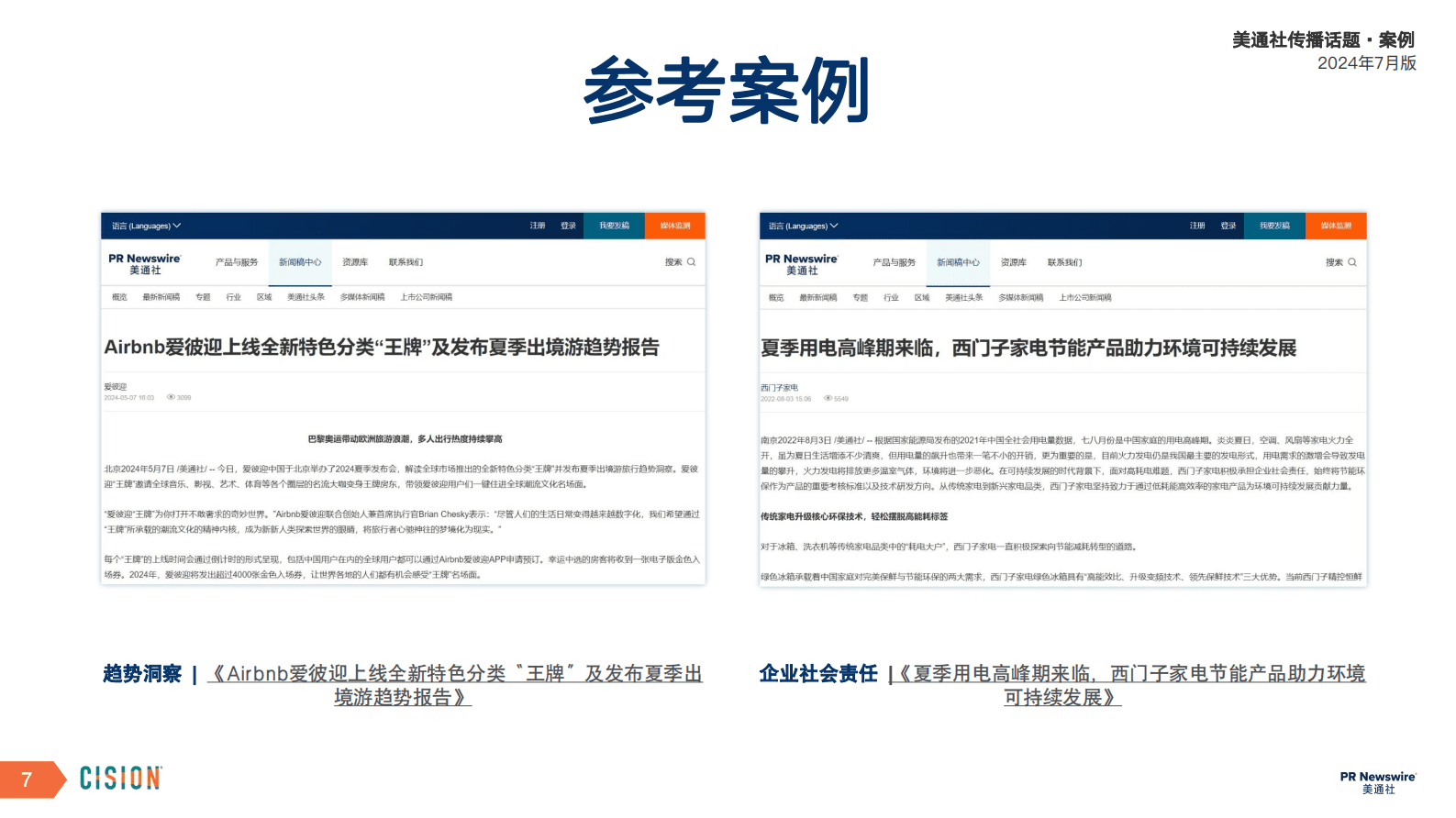Viewport: 1456px width, 818px height.
Task: Click 搜索 label in the Airbnb page
Action: click(673, 262)
